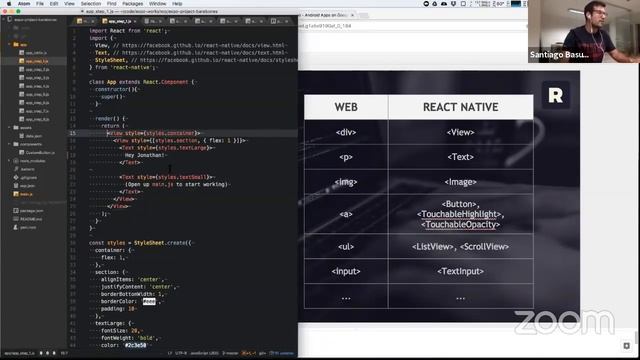Open the Apple menu
The width and height of the screenshot is (640, 360).
tap(9, 4)
